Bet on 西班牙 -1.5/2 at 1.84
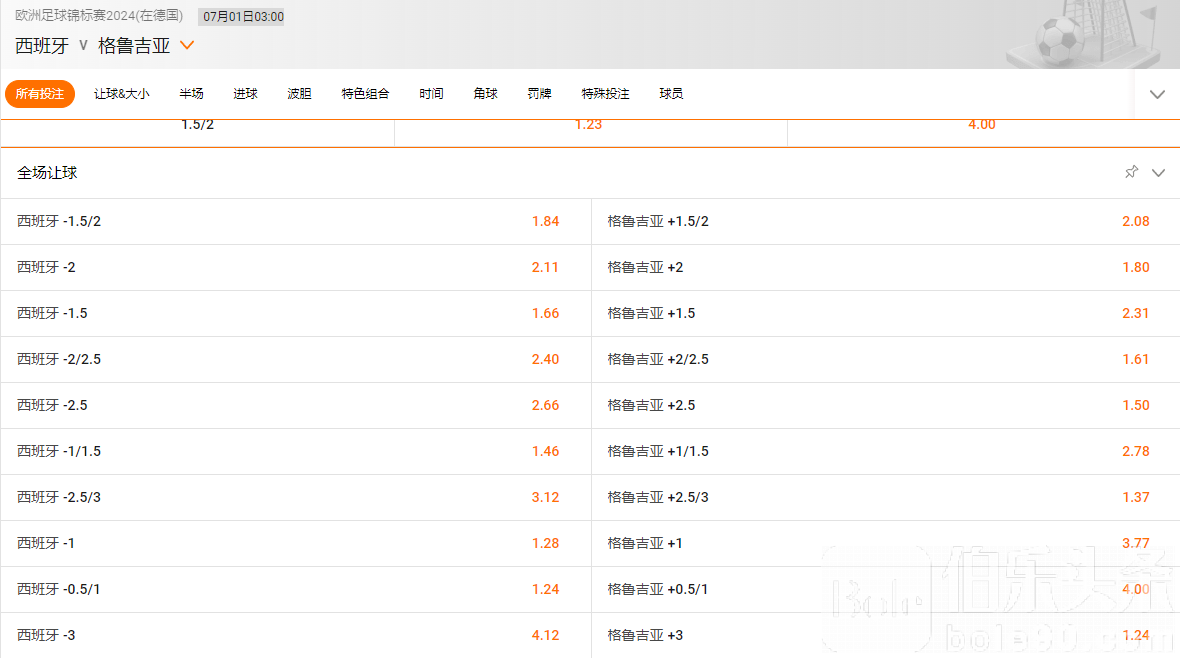The width and height of the screenshot is (1180, 658). coord(545,221)
